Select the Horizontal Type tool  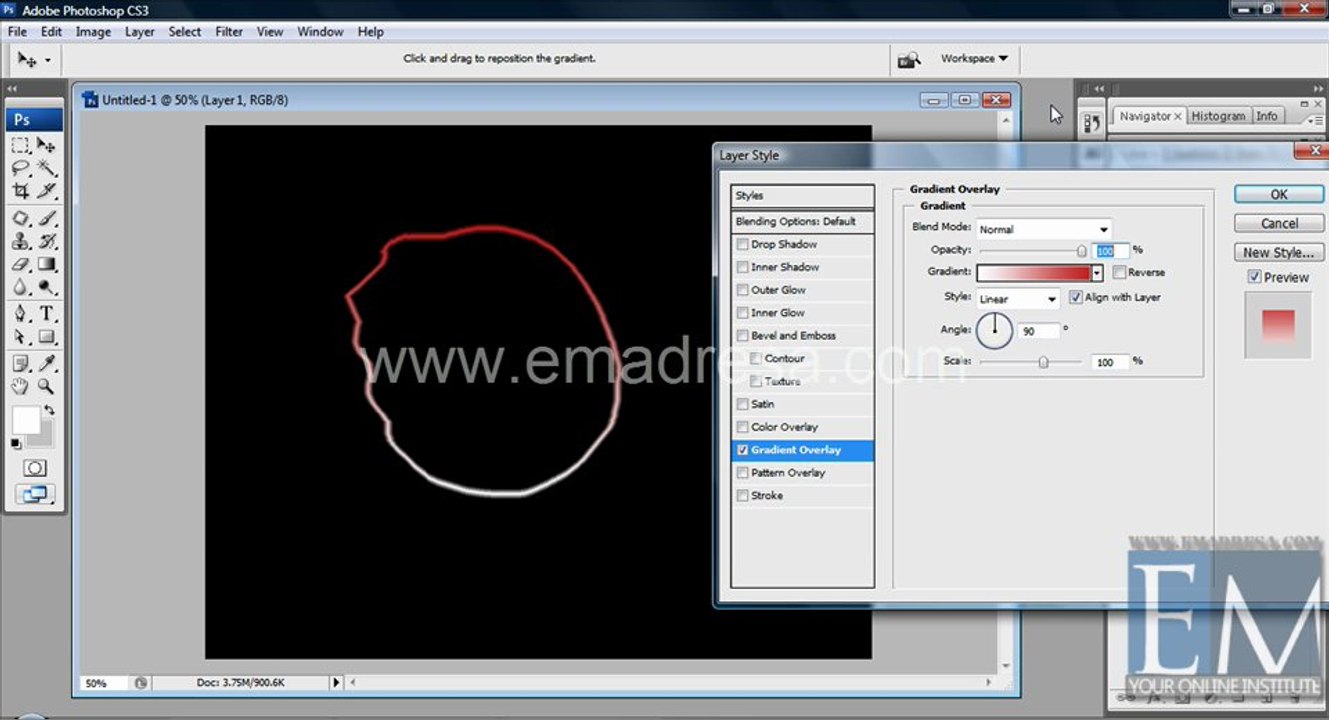click(x=47, y=314)
